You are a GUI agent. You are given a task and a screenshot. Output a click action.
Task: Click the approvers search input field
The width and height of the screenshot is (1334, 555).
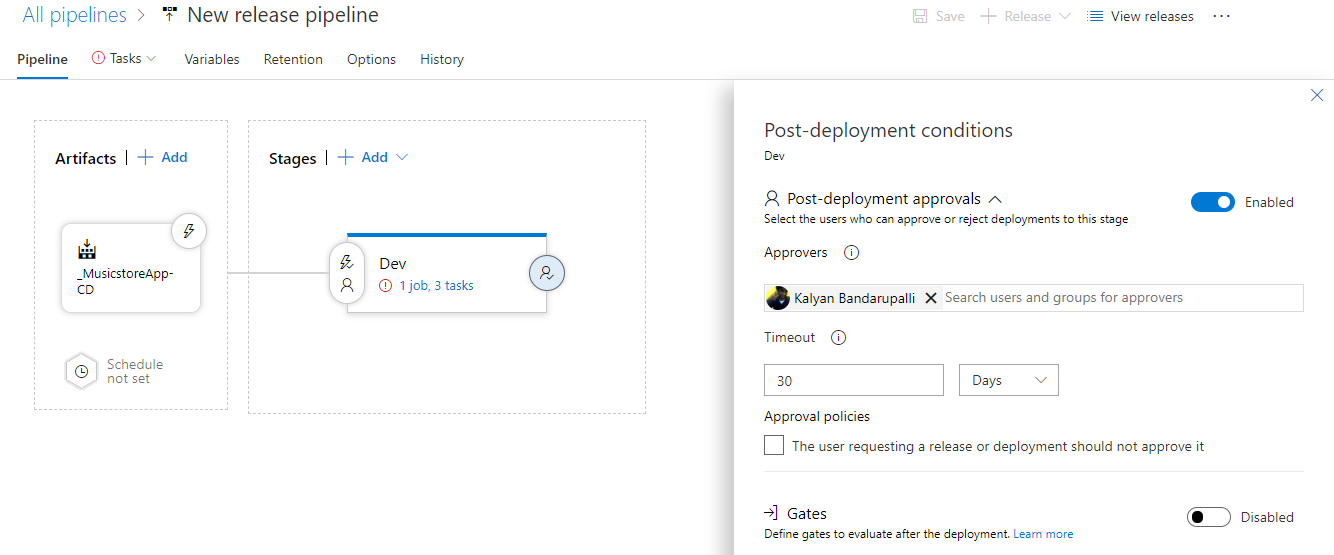(x=1121, y=298)
